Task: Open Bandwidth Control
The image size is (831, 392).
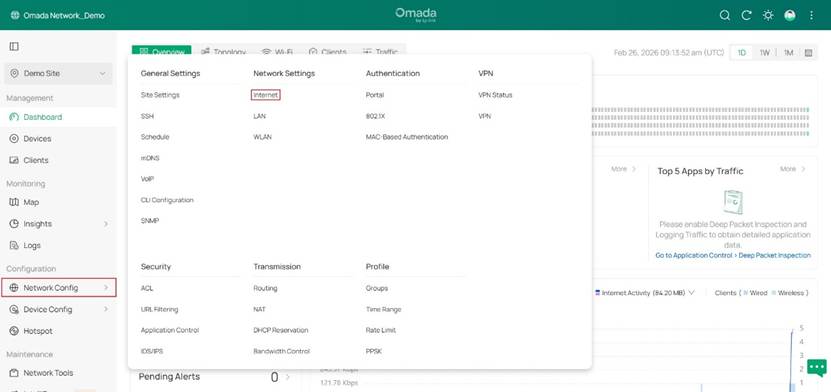Action: pyautogui.click(x=281, y=351)
